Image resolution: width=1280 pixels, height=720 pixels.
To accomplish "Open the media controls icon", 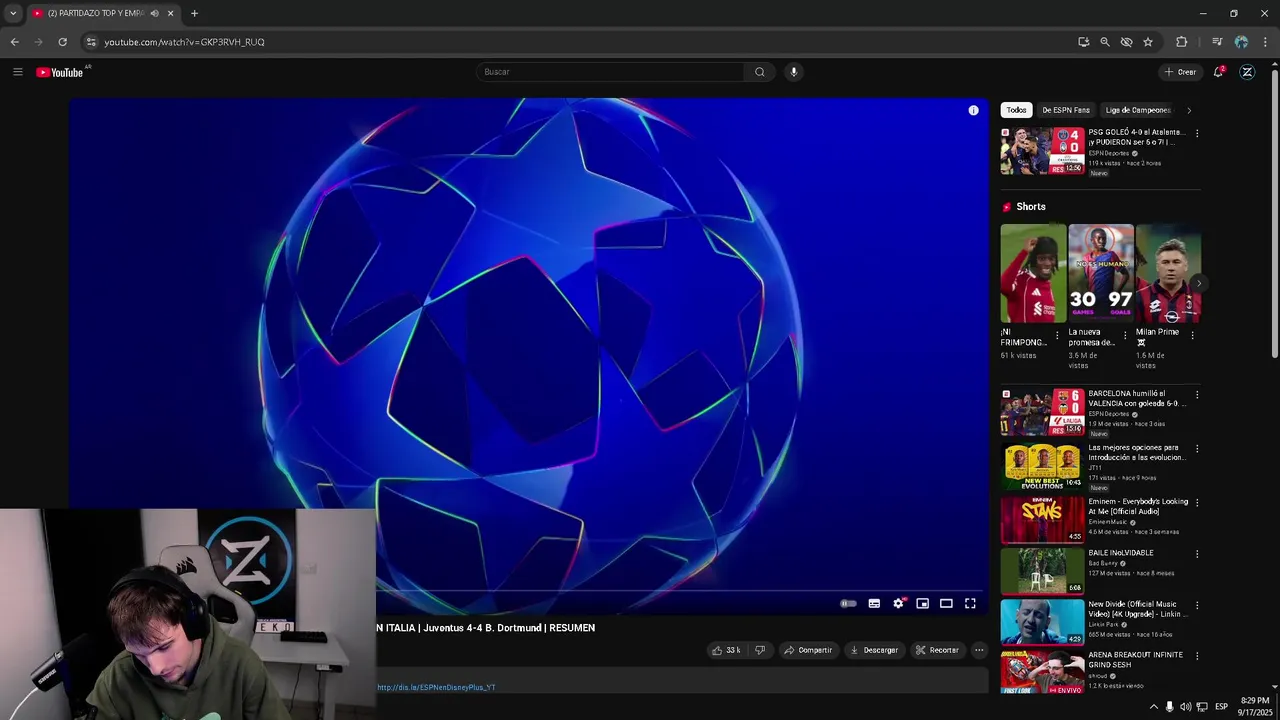I will (1217, 42).
